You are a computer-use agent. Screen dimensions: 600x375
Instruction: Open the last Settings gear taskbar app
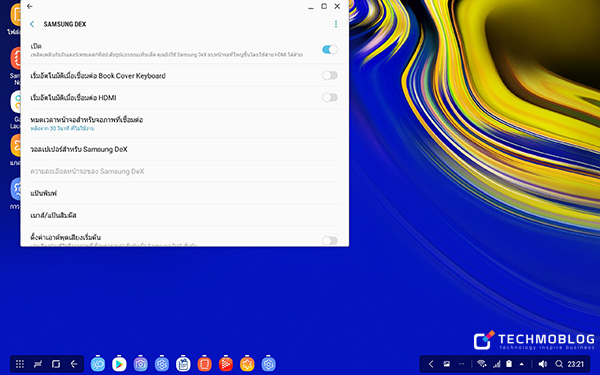pos(269,364)
